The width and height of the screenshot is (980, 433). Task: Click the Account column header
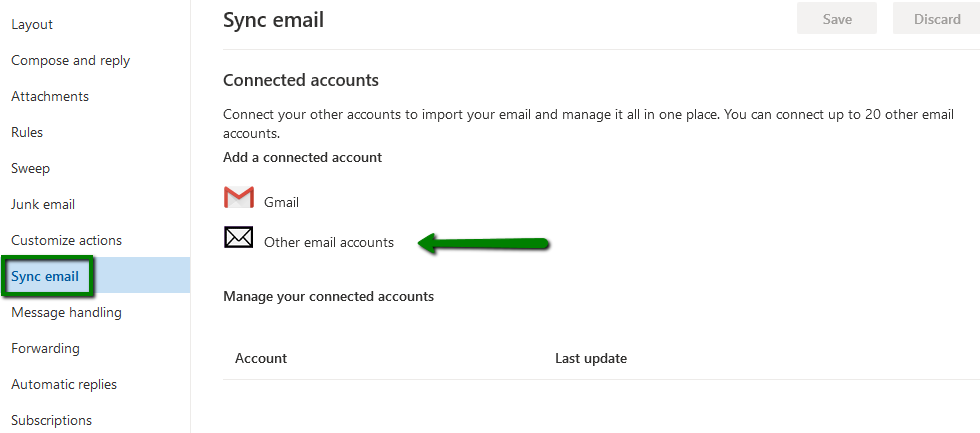[261, 359]
